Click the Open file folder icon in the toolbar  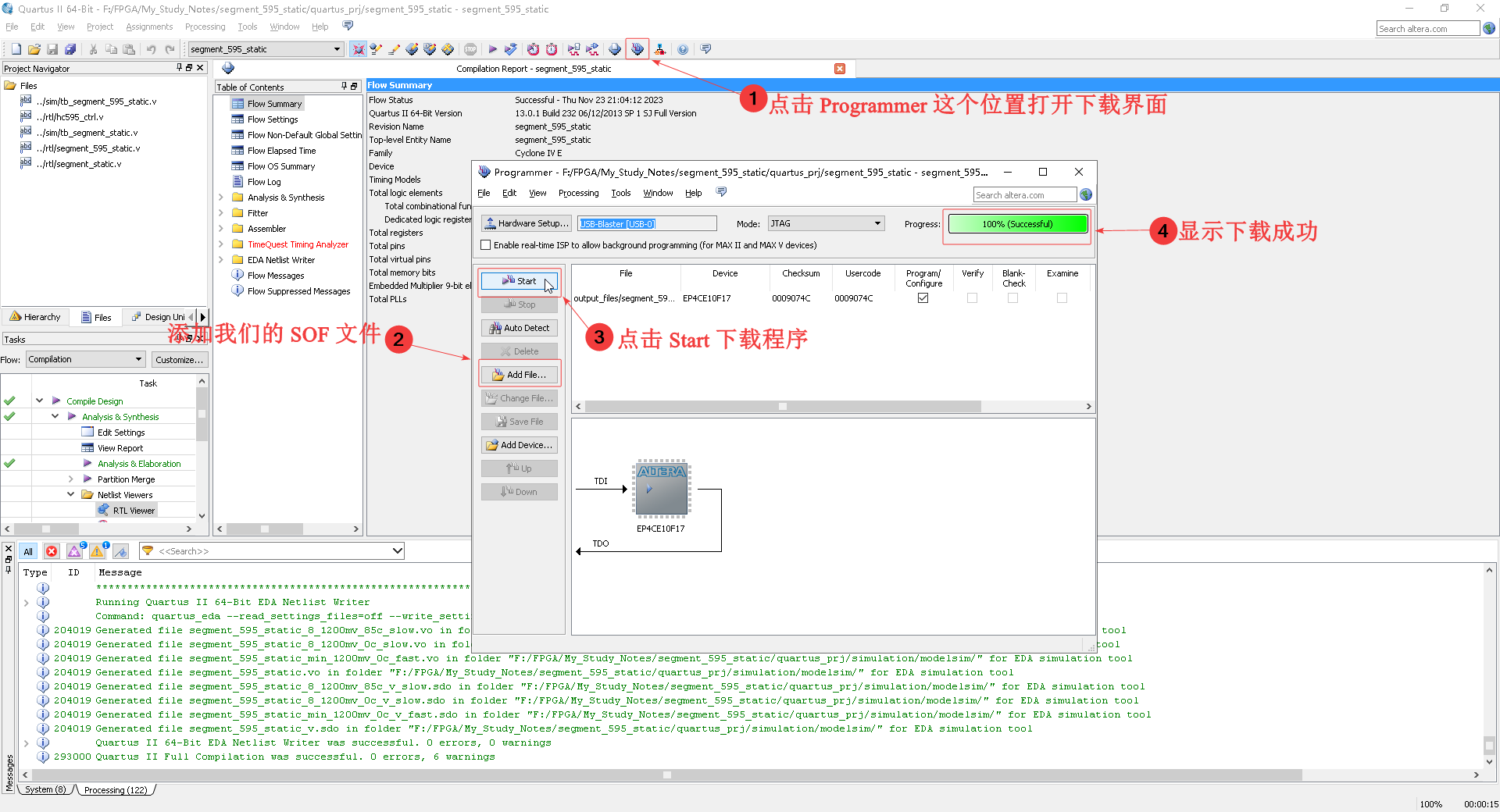click(34, 49)
